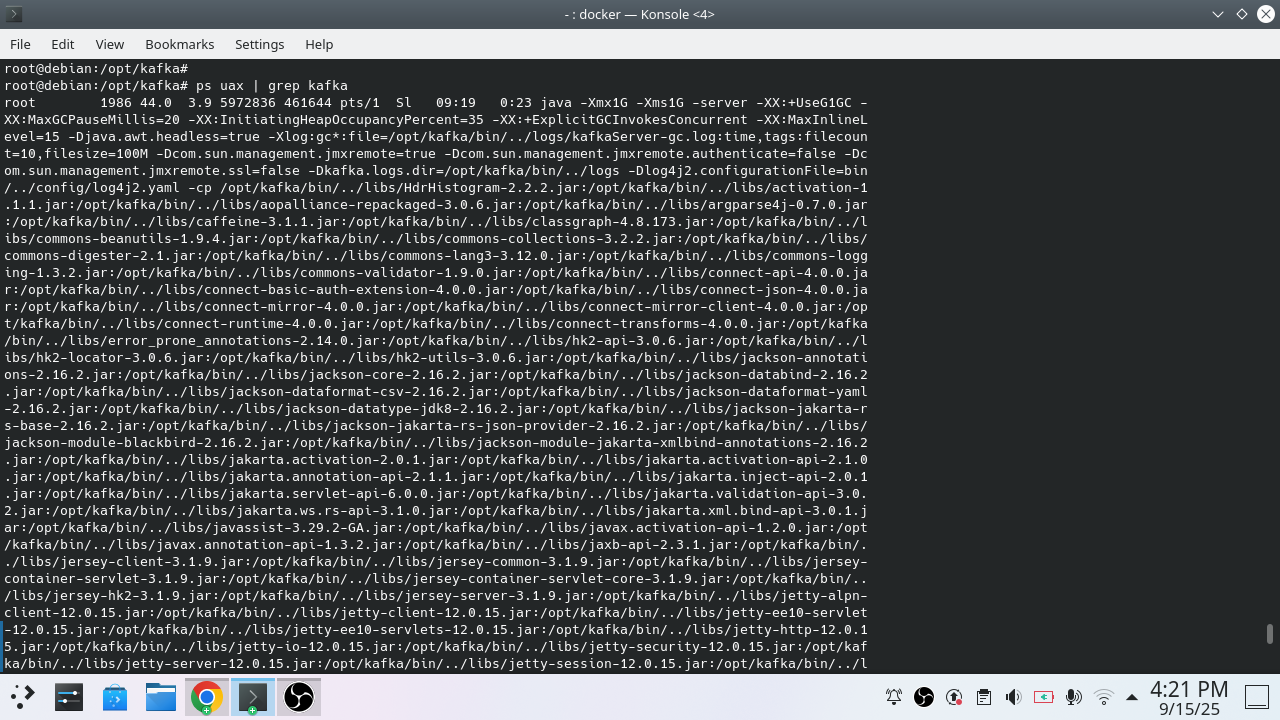Open the Konsole window menu icon
1280x720 pixels.
[x=14, y=14]
